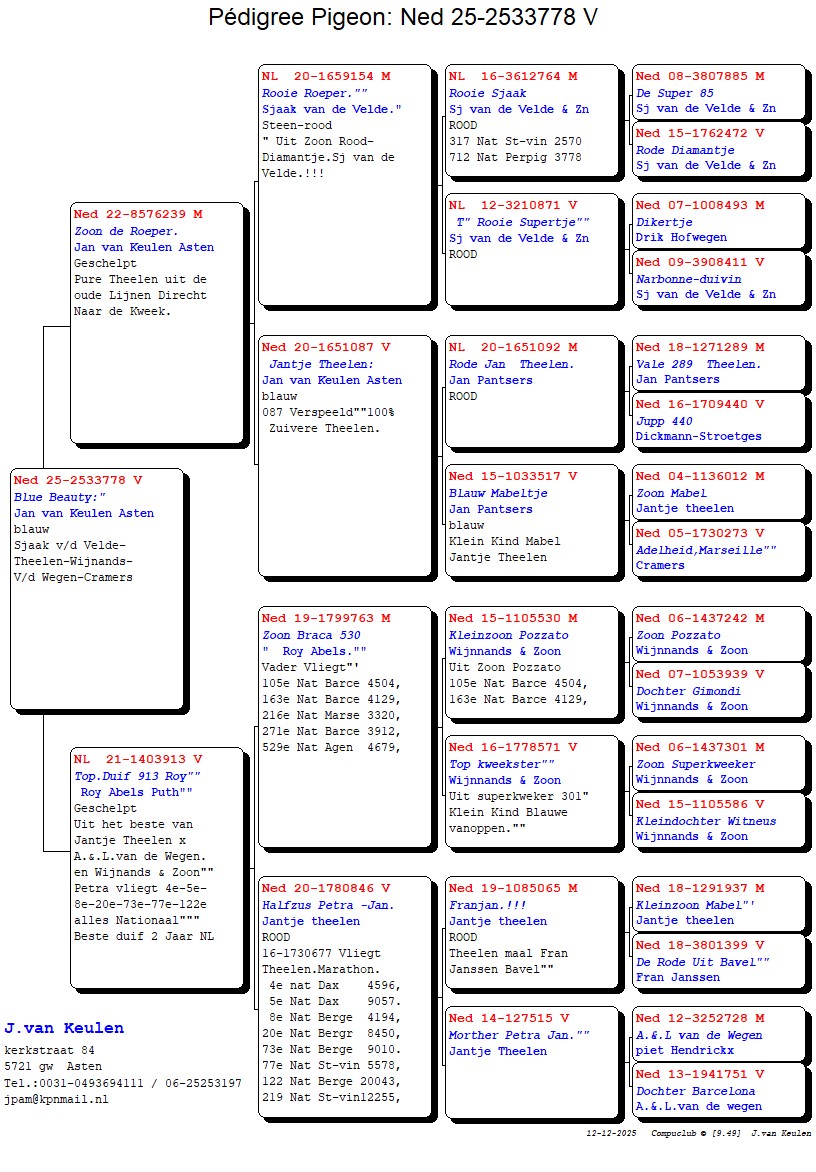Select the Blue Beauty pigeon box

tap(97, 587)
